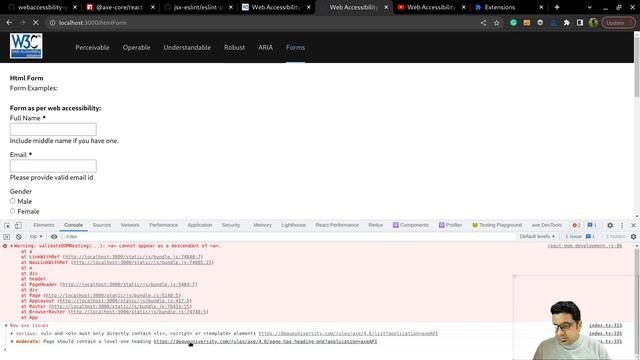Switch to the Redux DevTools tab
The width and height of the screenshot is (640, 360).
(376, 225)
